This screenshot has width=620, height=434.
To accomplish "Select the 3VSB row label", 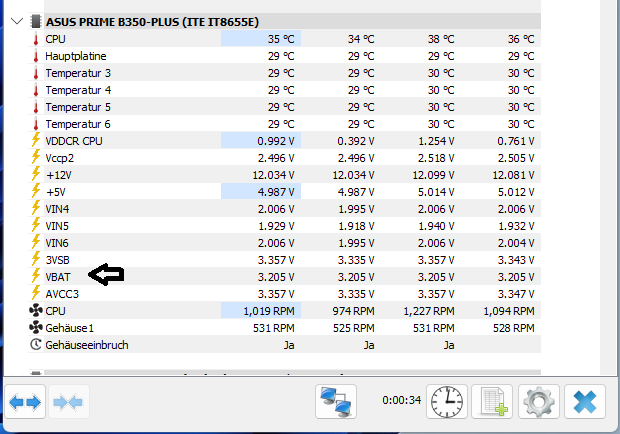I will 58,260.
